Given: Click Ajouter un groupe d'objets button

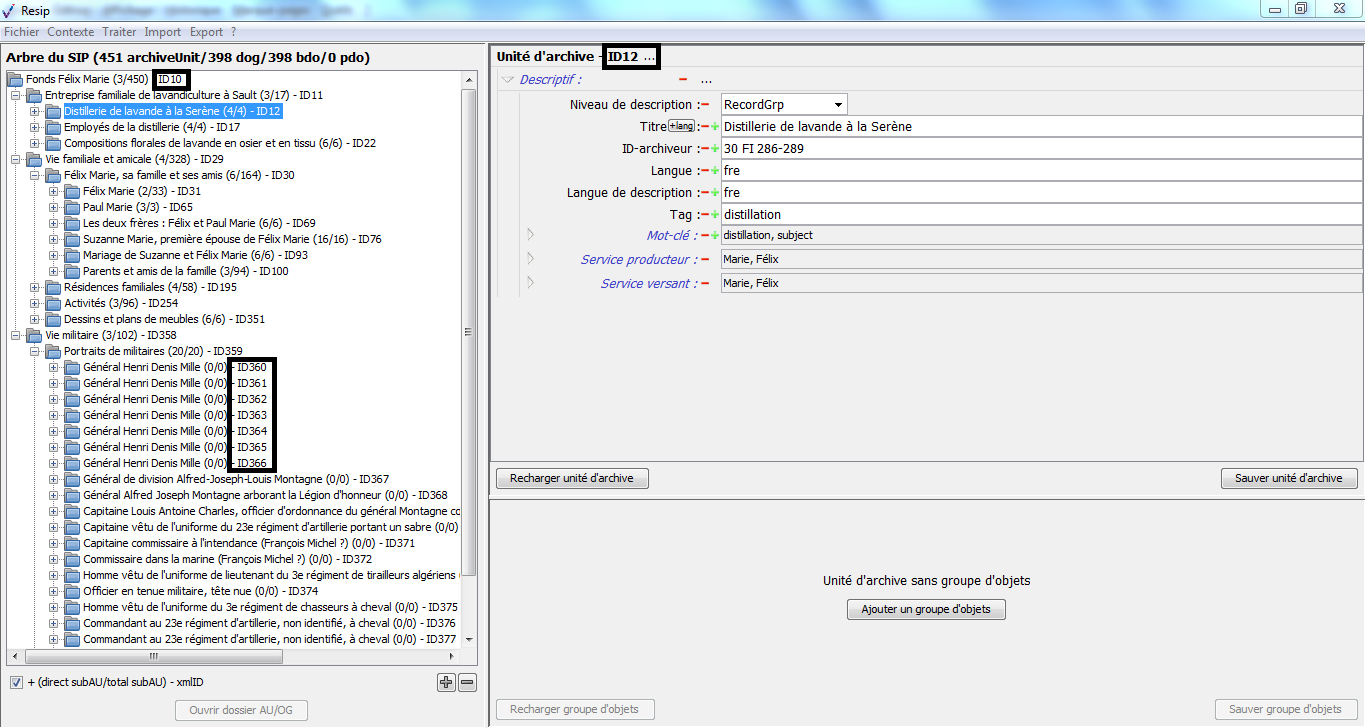Looking at the screenshot, I should 925,610.
